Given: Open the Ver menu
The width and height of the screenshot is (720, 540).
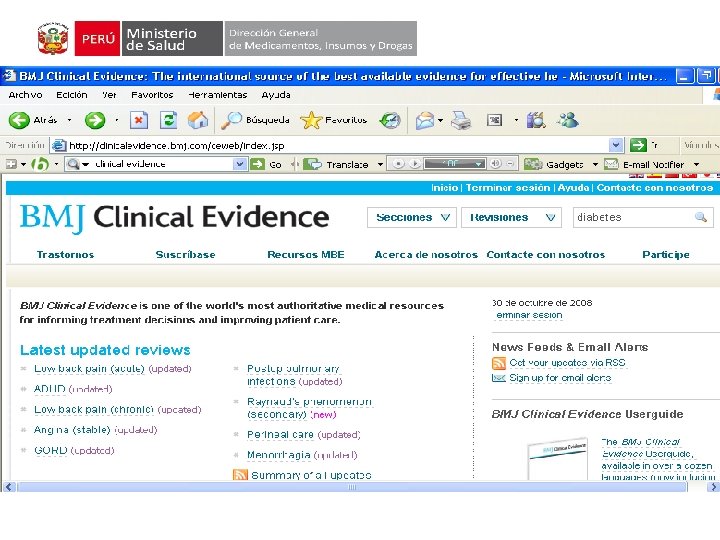Looking at the screenshot, I should pyautogui.click(x=109, y=95).
